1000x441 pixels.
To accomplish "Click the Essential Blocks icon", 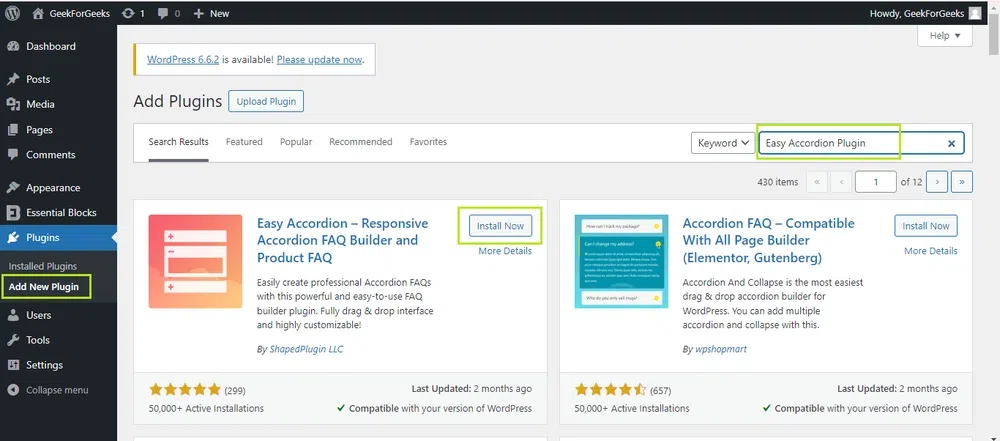I will point(13,213).
